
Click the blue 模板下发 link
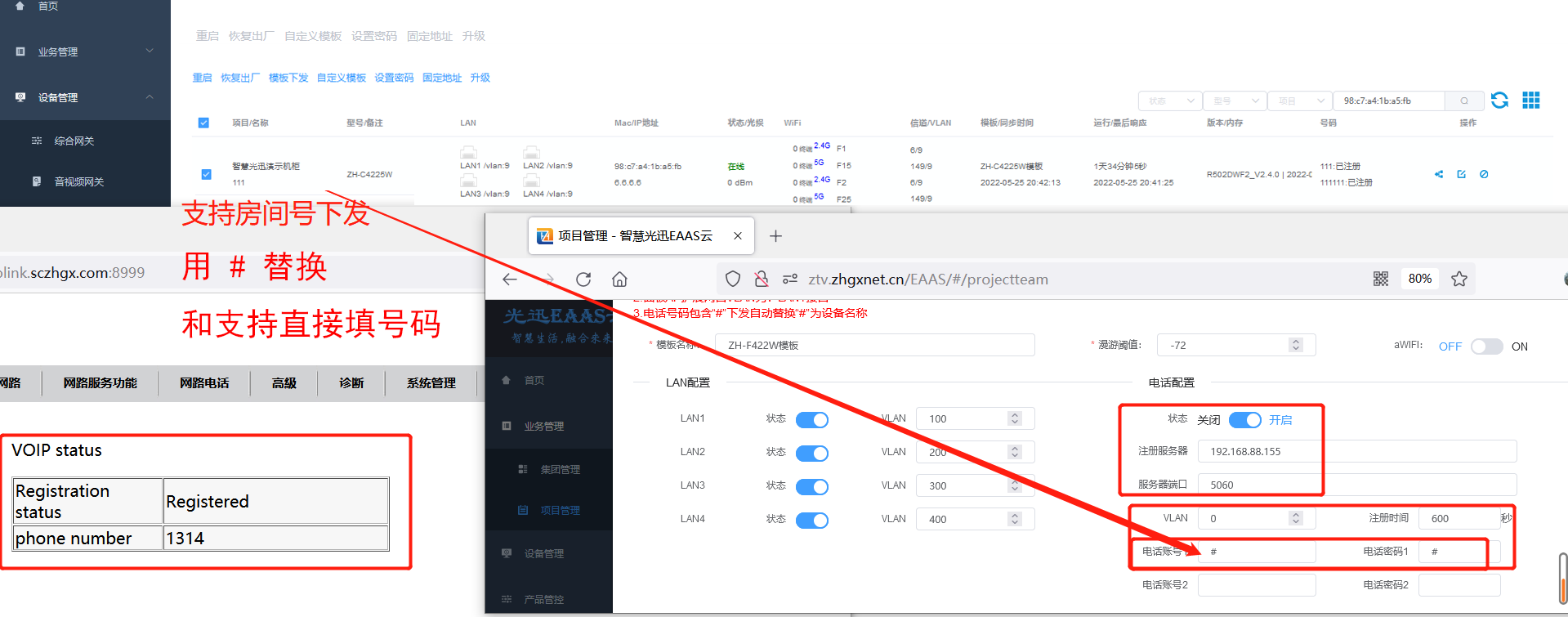point(288,78)
